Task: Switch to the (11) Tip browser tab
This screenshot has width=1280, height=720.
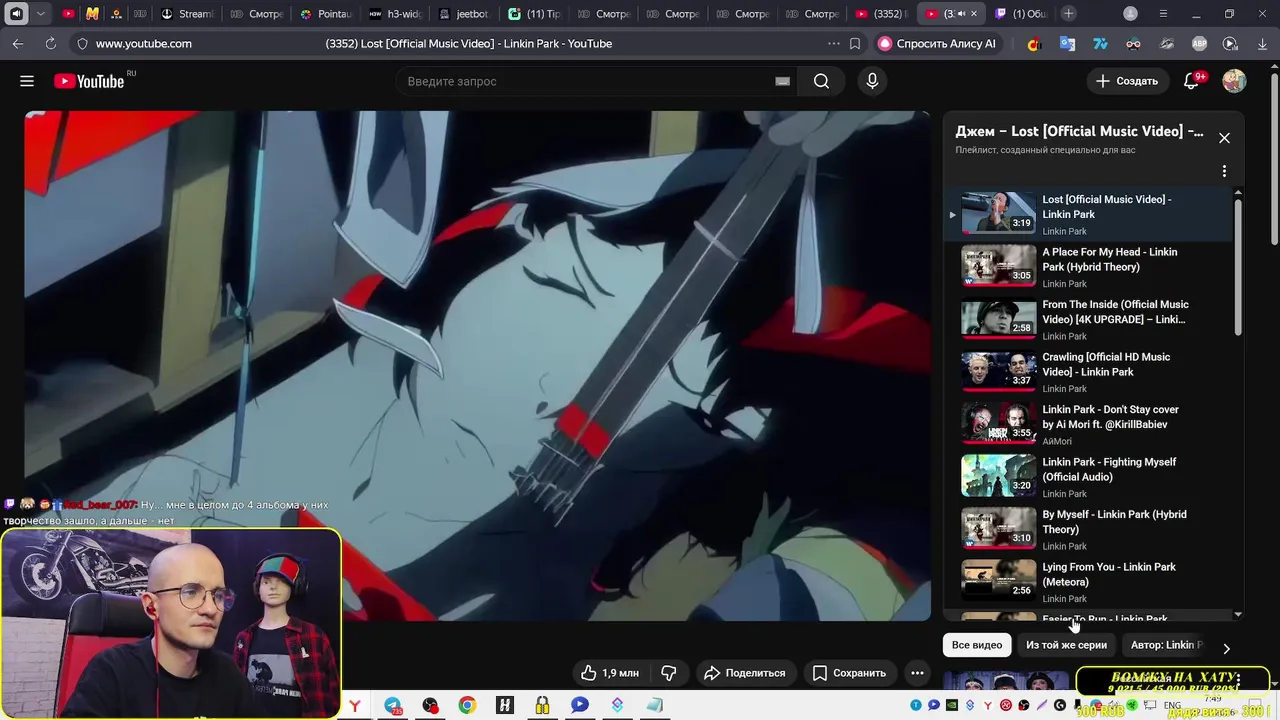Action: point(535,14)
